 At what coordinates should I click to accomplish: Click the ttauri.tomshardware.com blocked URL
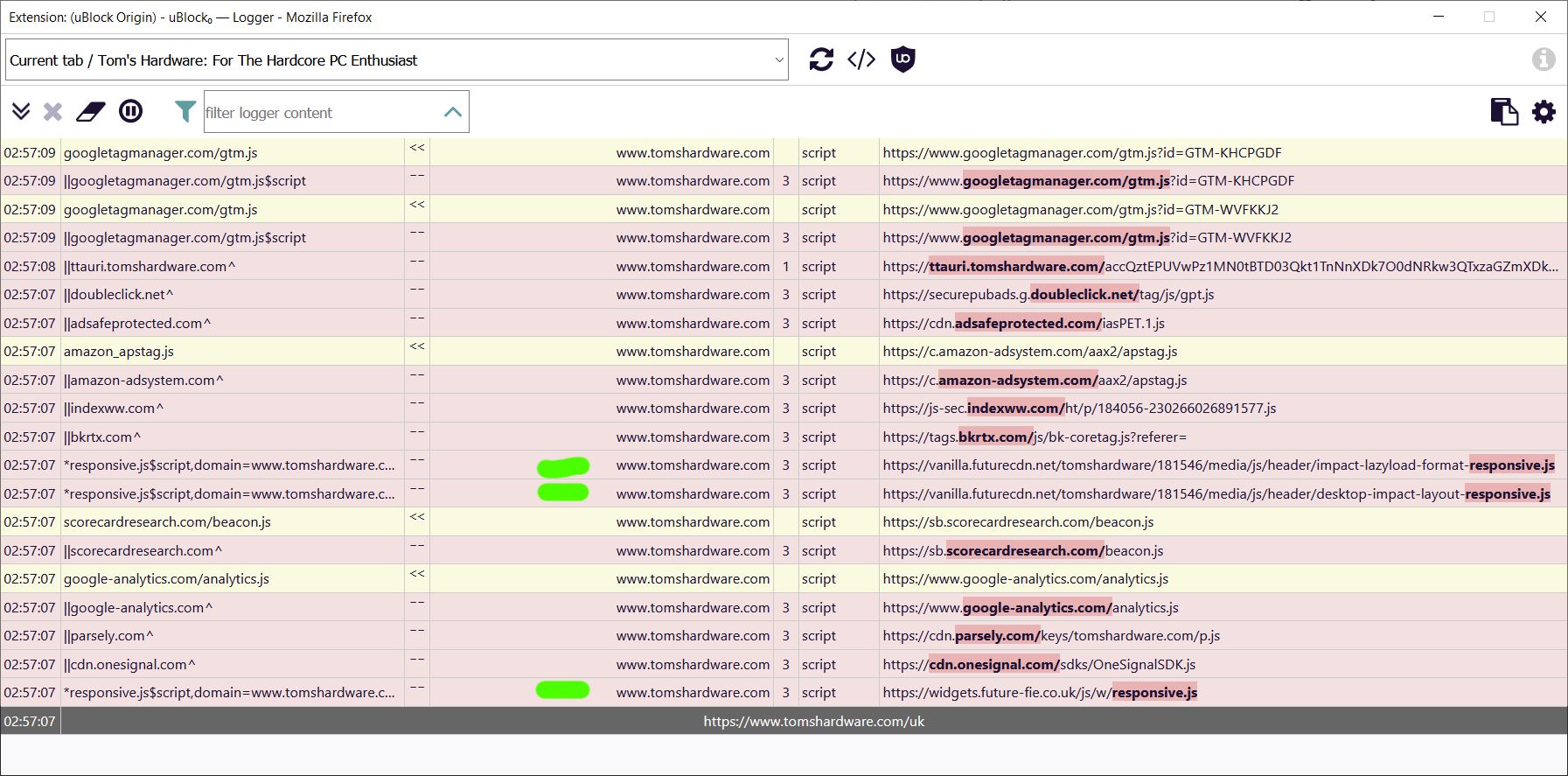pos(1223,267)
